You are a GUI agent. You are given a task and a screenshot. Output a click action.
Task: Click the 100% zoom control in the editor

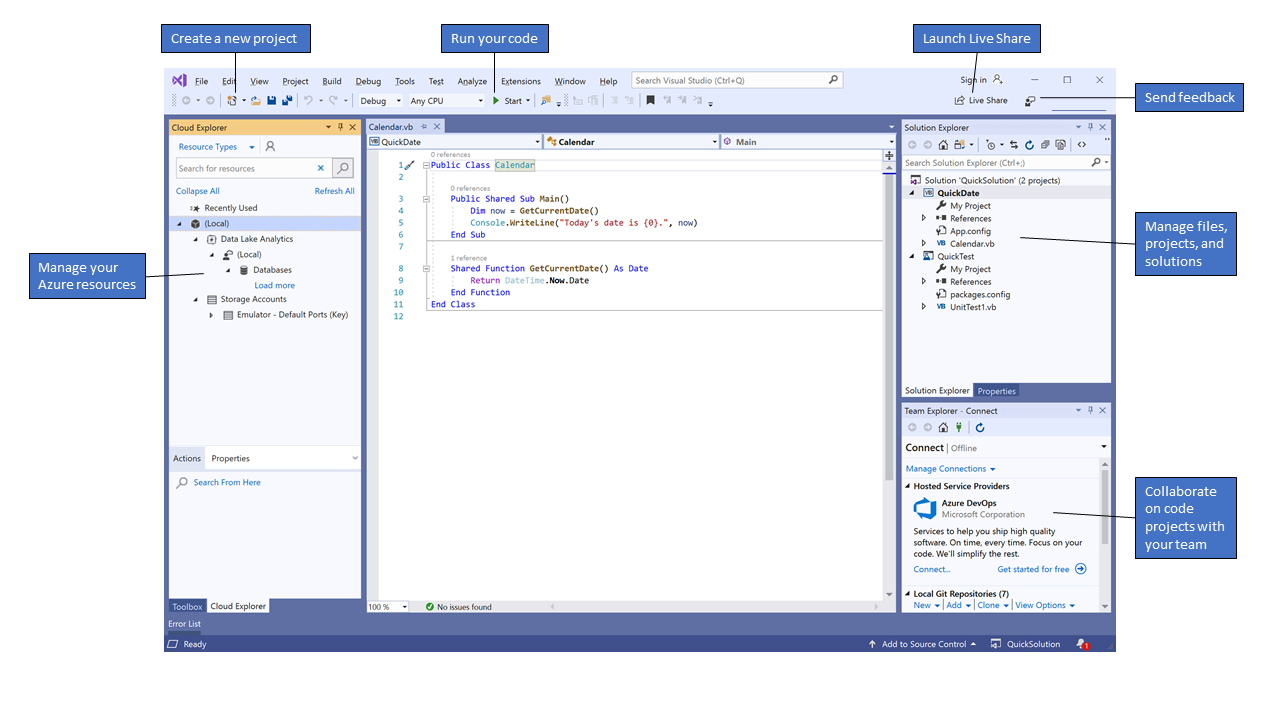point(388,606)
